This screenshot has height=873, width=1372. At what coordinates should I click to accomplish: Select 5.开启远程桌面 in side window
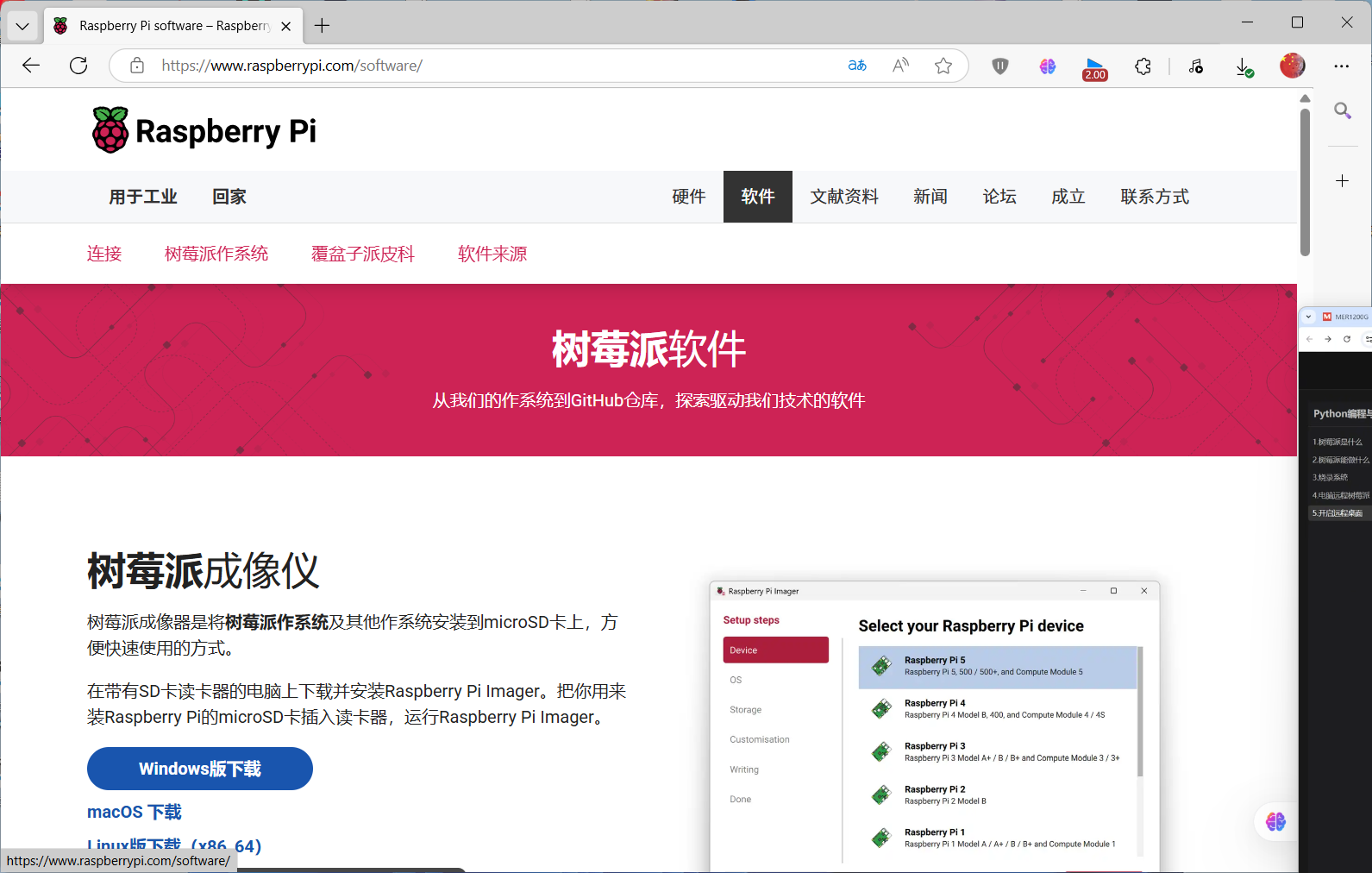point(1340,513)
